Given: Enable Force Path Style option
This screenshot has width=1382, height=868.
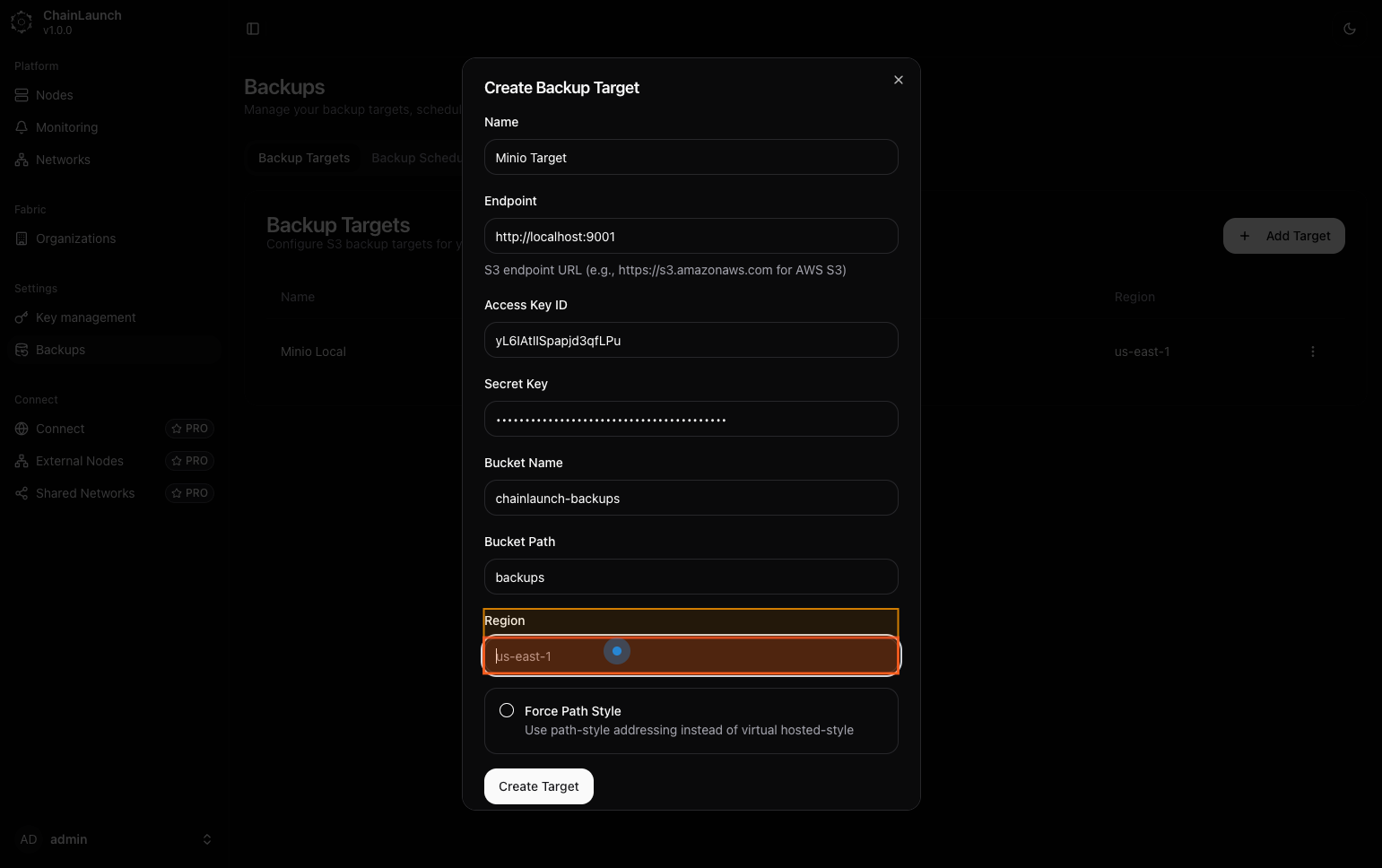Looking at the screenshot, I should coord(507,710).
